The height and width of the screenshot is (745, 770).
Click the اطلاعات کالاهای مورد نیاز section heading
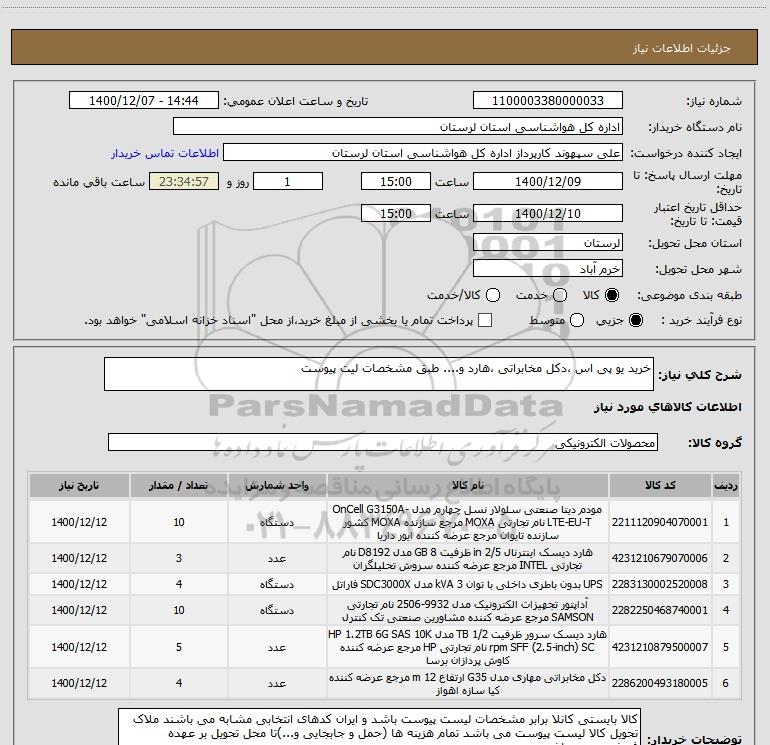[x=668, y=407]
